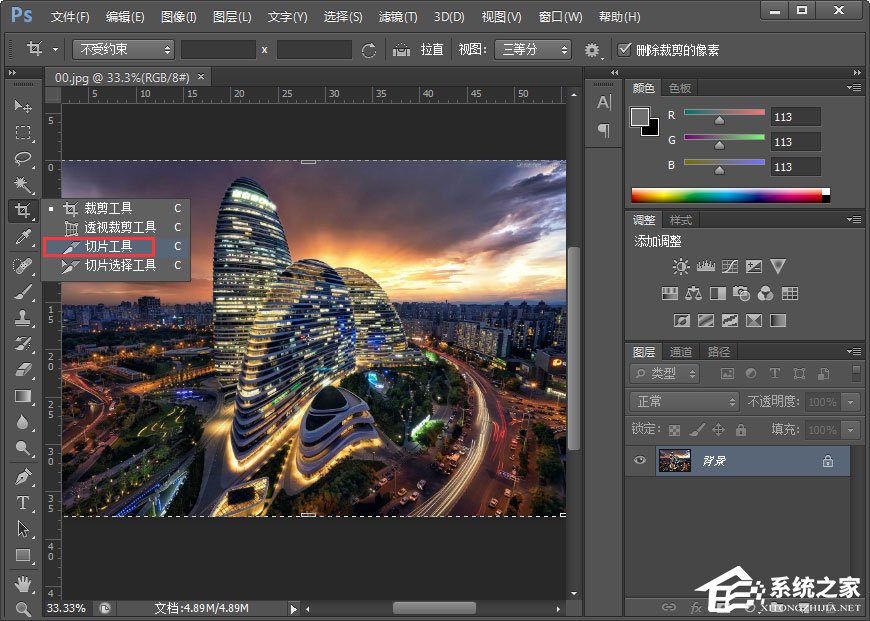
Task: Open the 正常 blend mode dropdown
Action: 683,402
